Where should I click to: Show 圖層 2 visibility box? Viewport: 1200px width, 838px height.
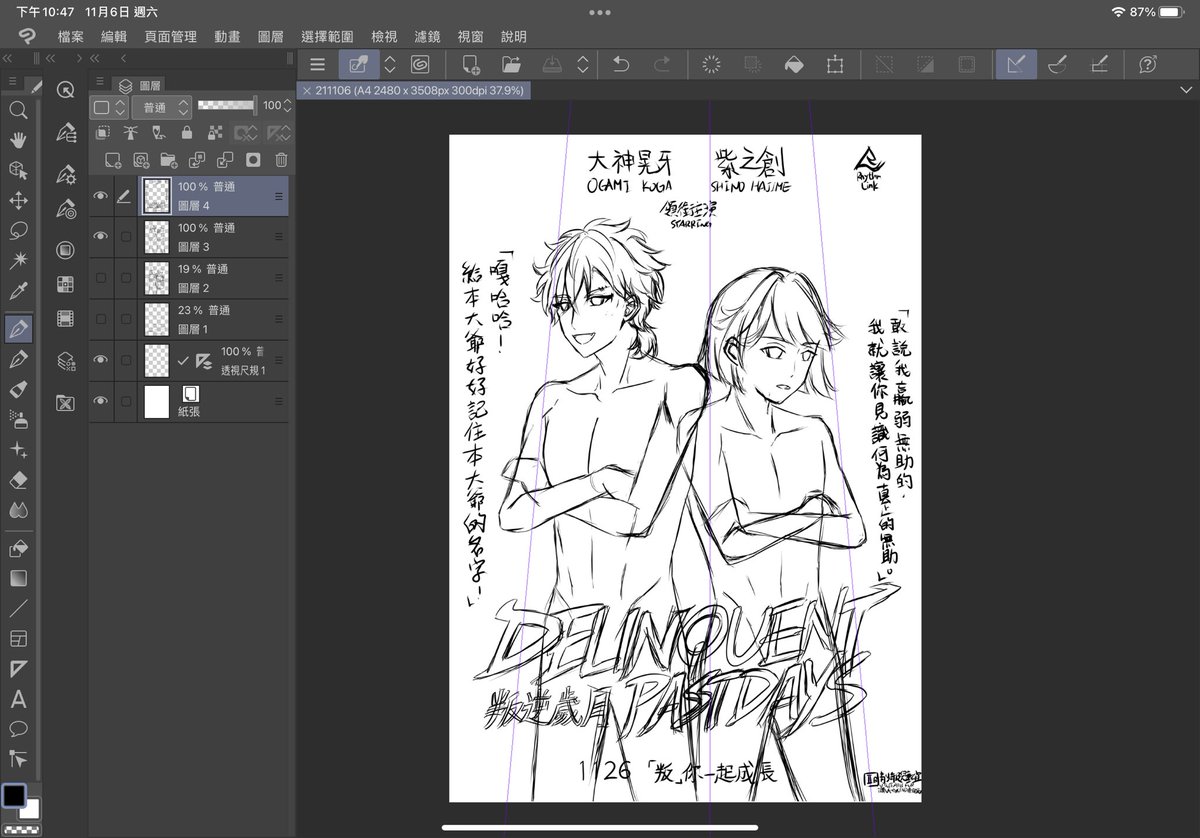[100, 278]
